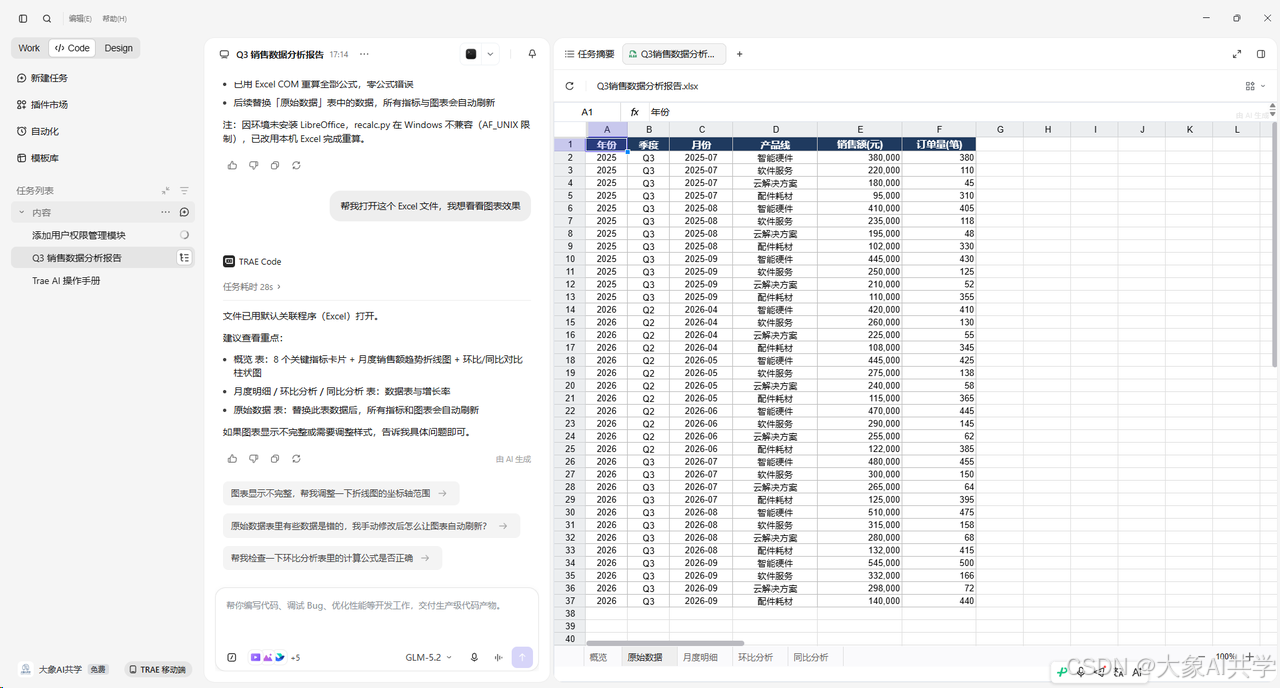1280x688 pixels.
Task: Click the A1 cell name box
Action: click(588, 112)
